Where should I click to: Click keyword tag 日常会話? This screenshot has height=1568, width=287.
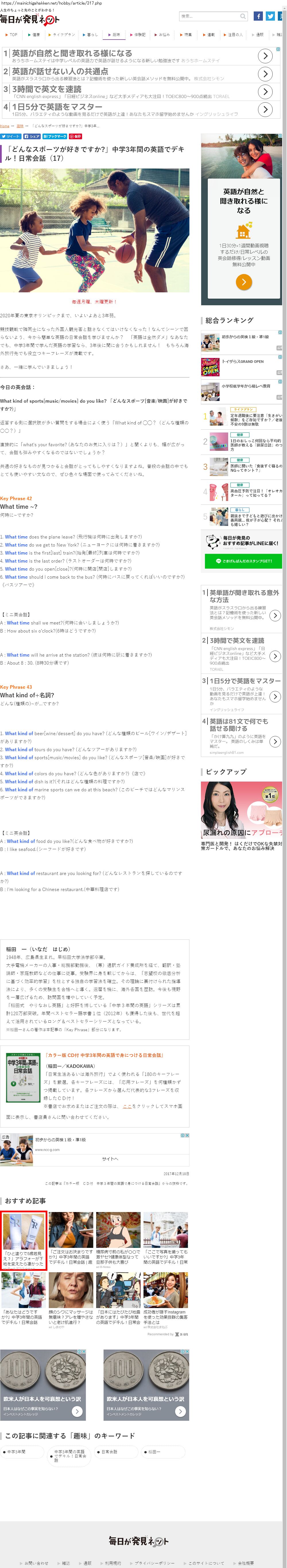tap(117, 1452)
